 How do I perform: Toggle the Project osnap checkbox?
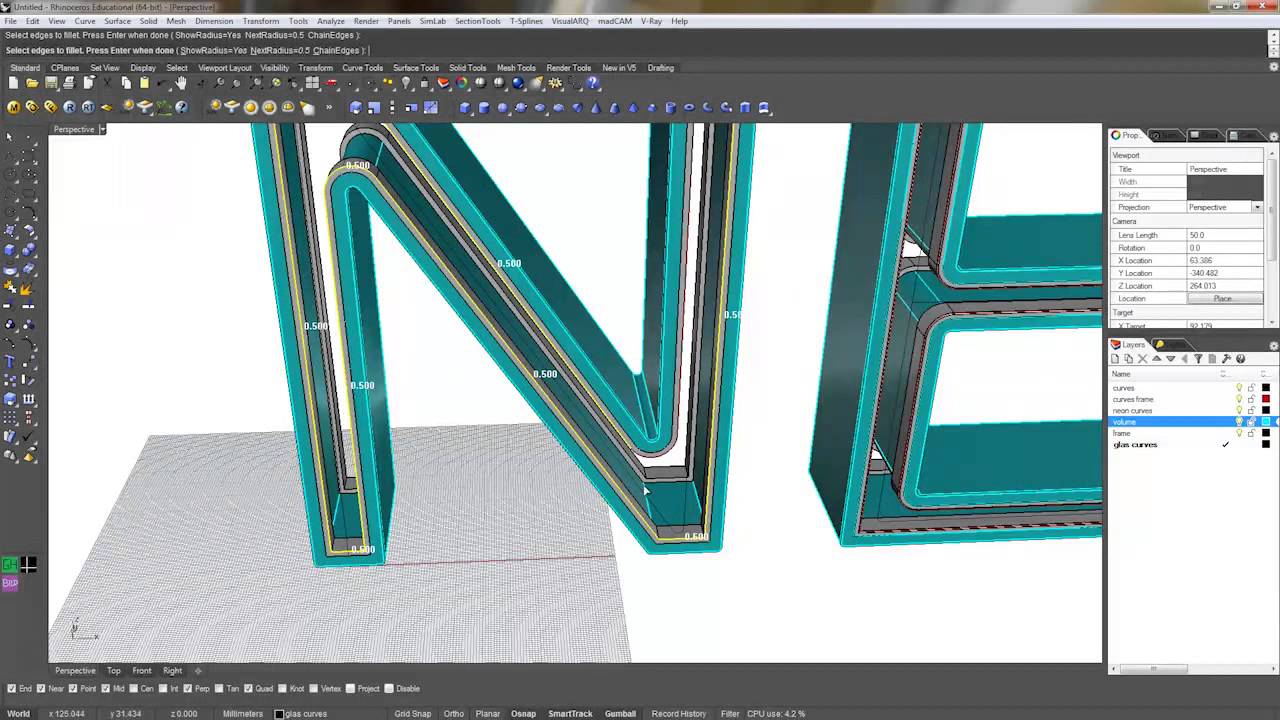point(349,688)
